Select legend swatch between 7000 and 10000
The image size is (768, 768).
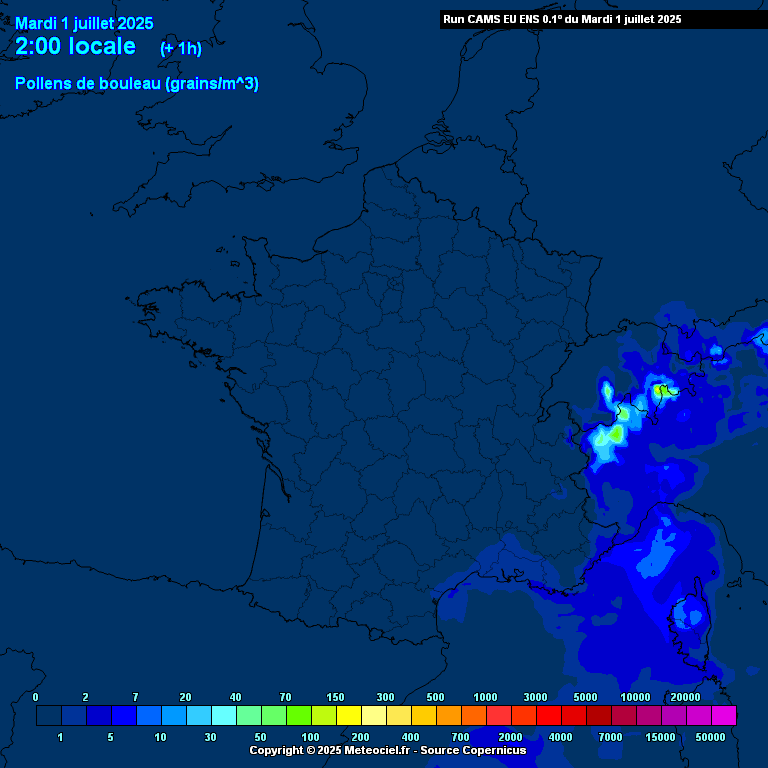pos(624,715)
